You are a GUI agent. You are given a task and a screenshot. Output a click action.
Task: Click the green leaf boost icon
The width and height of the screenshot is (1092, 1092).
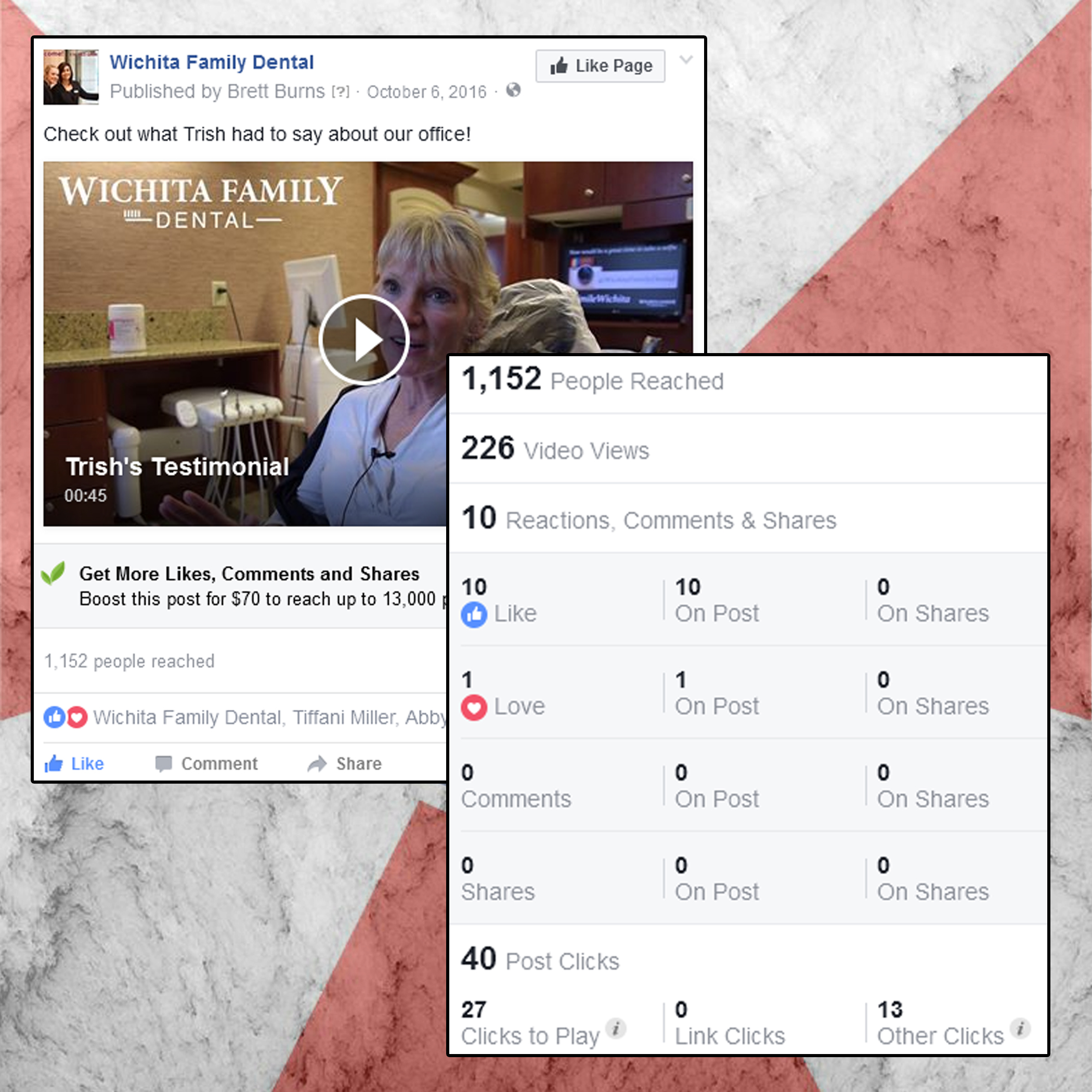[53, 573]
